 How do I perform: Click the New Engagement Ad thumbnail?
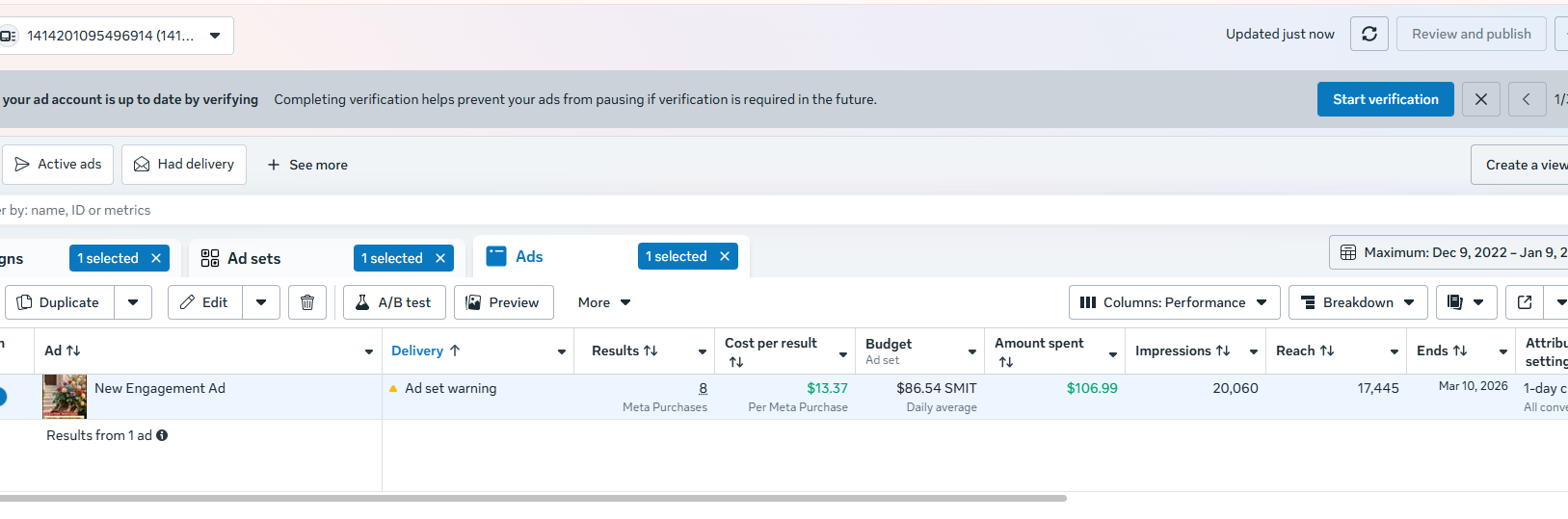click(x=65, y=396)
